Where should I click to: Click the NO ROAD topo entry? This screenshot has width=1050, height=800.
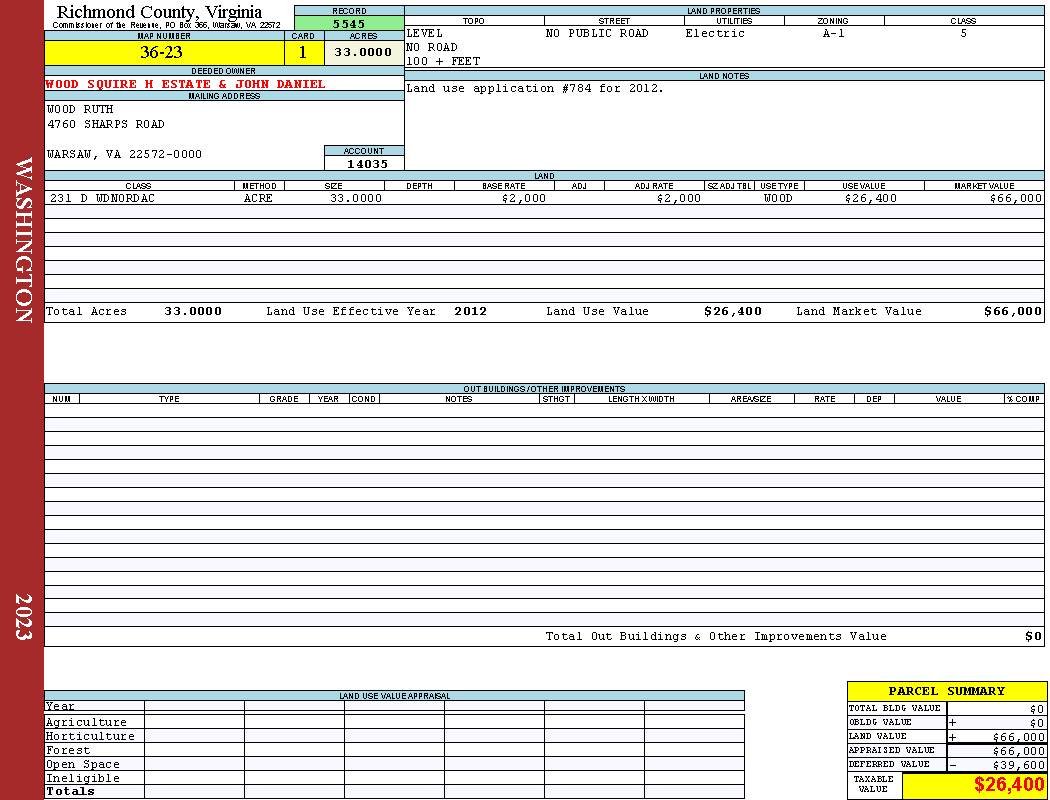[x=432, y=48]
